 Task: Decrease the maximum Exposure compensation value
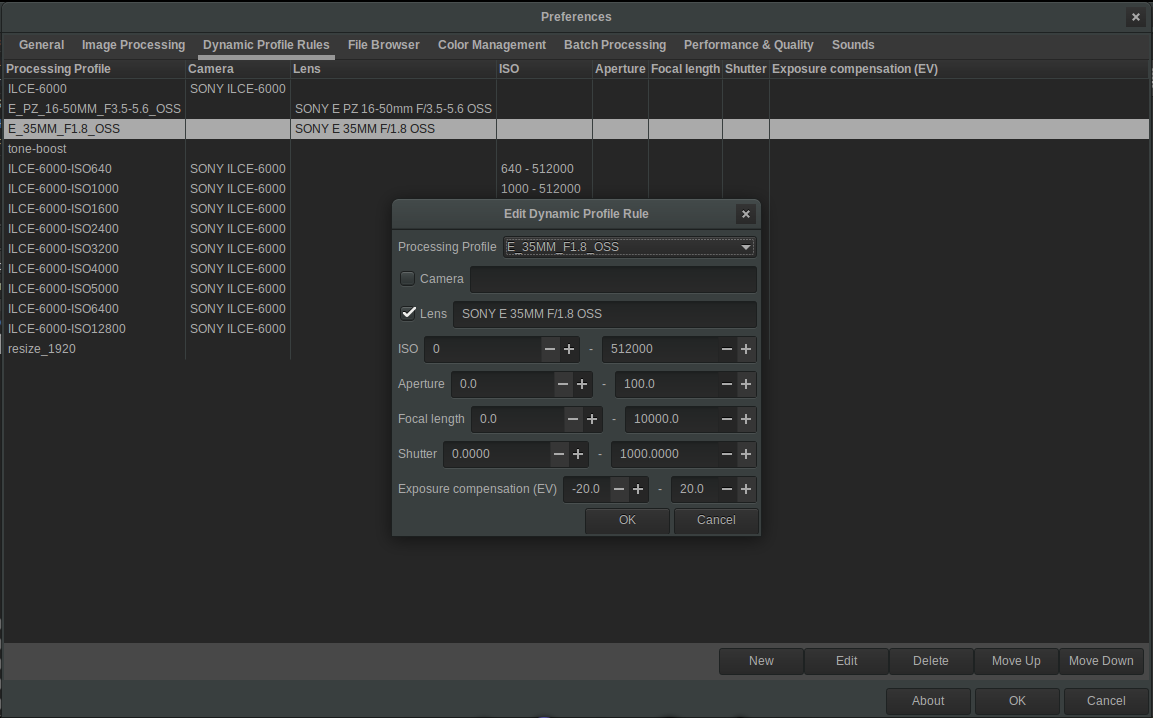[727, 489]
